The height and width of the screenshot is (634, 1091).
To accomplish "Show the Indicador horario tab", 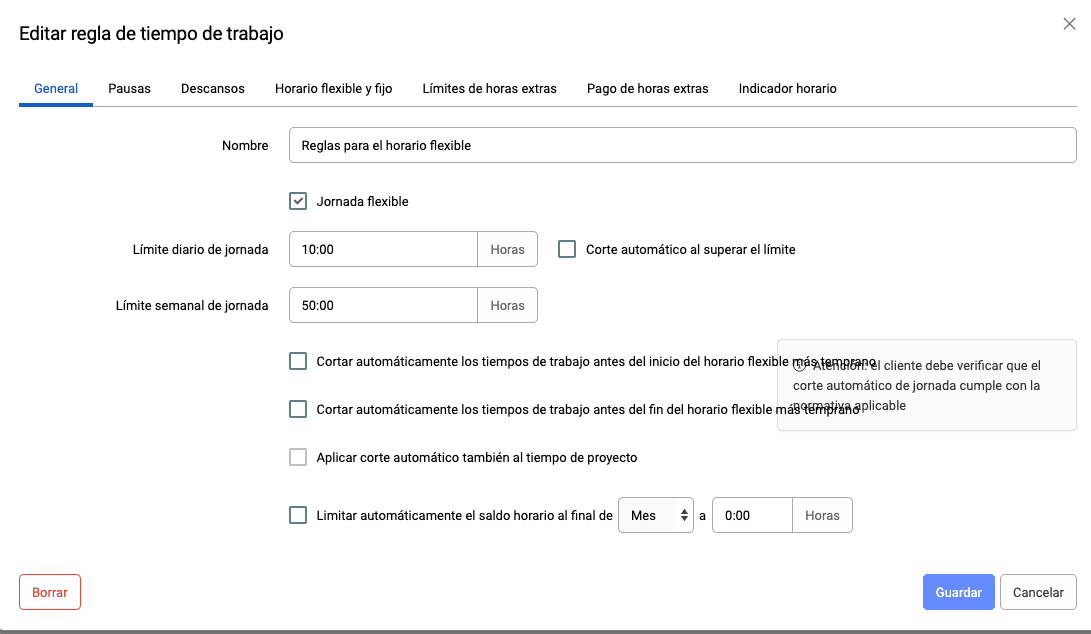I will coord(787,88).
